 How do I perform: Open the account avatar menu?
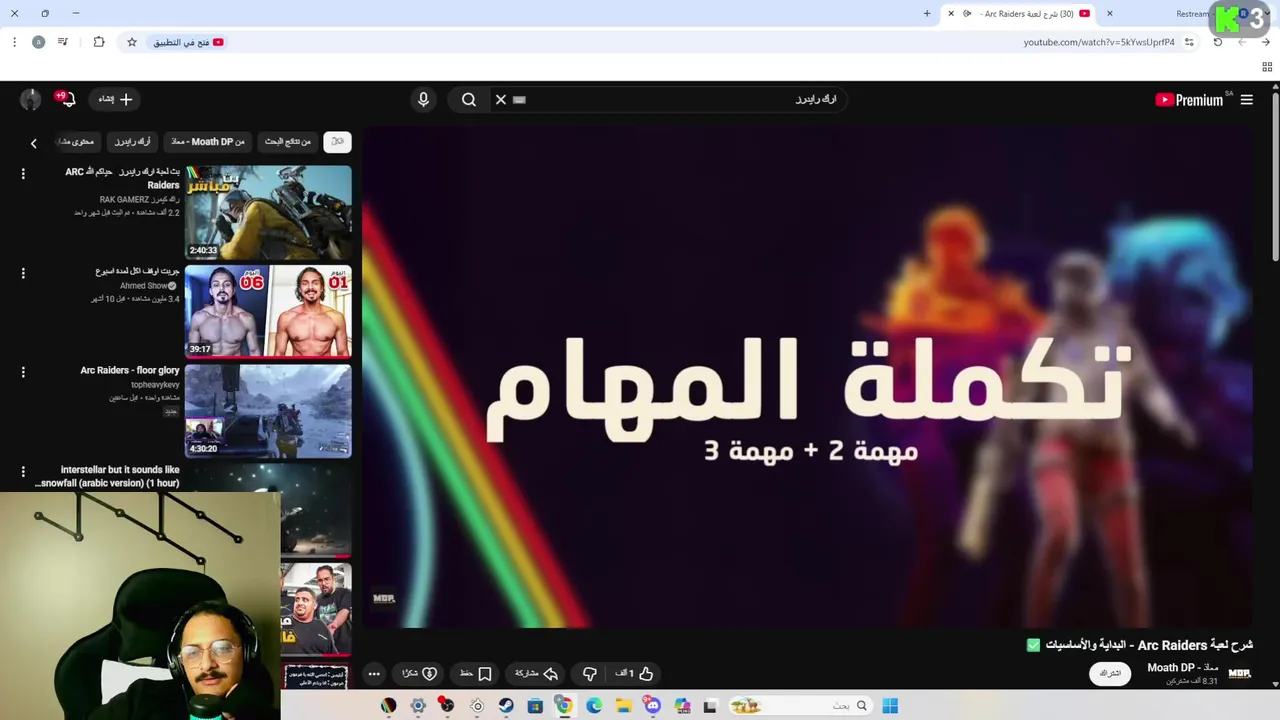click(31, 99)
